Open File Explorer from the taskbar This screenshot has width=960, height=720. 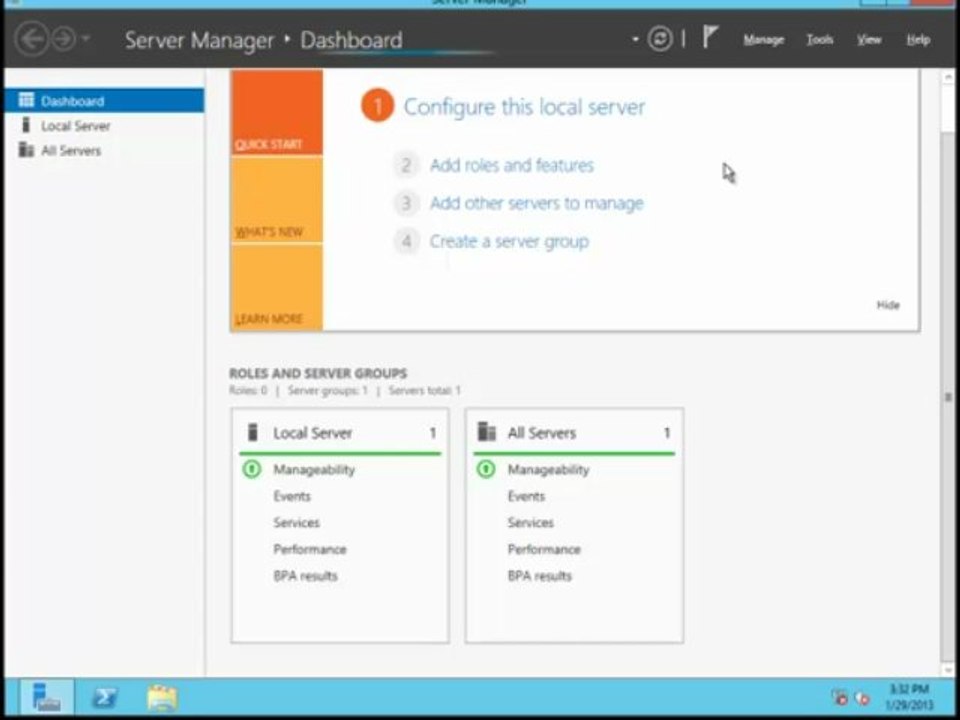(162, 697)
